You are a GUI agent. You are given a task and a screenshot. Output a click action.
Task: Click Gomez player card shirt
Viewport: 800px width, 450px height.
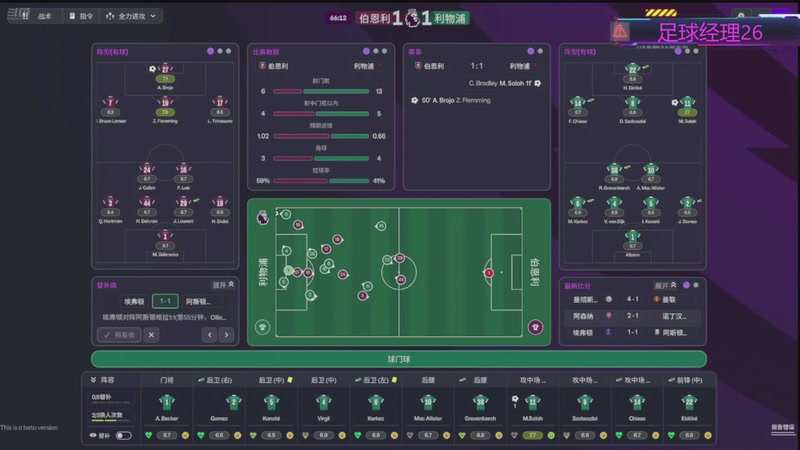[x=233, y=402]
